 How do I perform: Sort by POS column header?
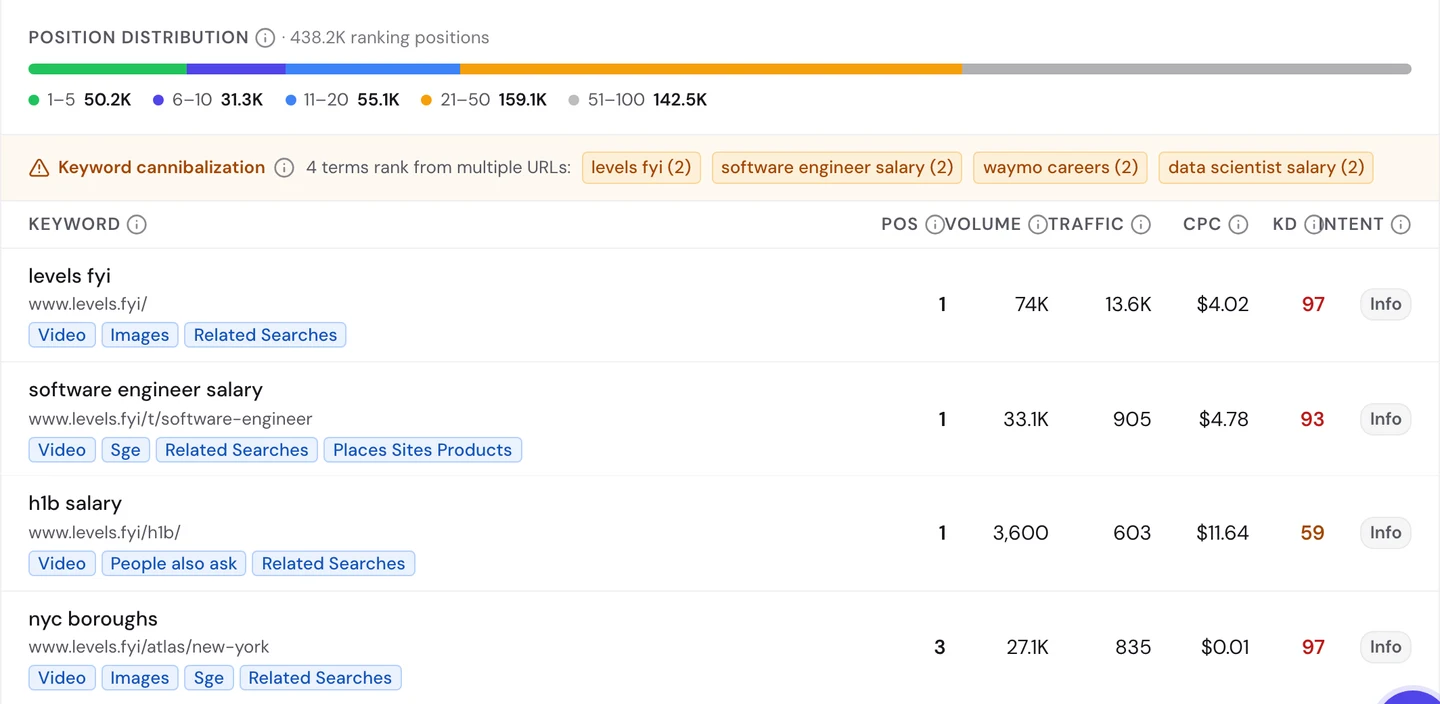[x=899, y=225]
